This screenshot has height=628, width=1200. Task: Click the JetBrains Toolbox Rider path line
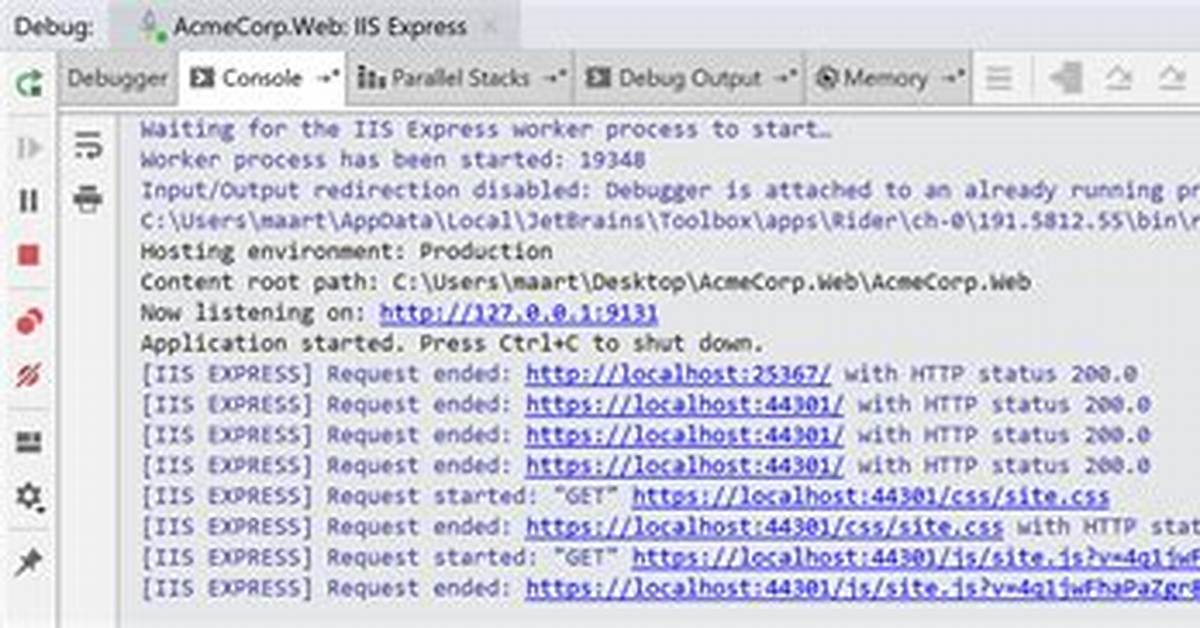point(668,221)
